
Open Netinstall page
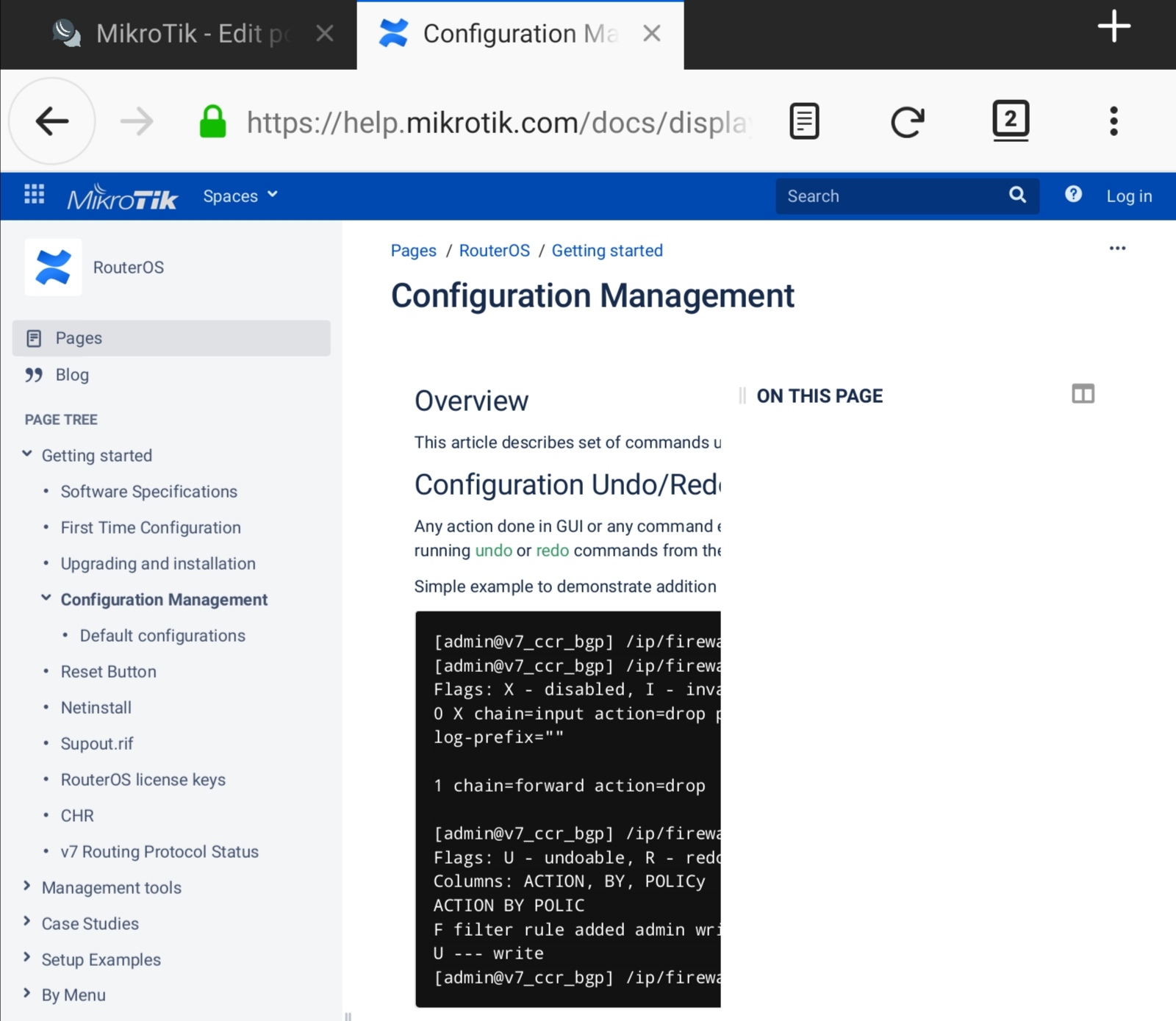tap(96, 708)
